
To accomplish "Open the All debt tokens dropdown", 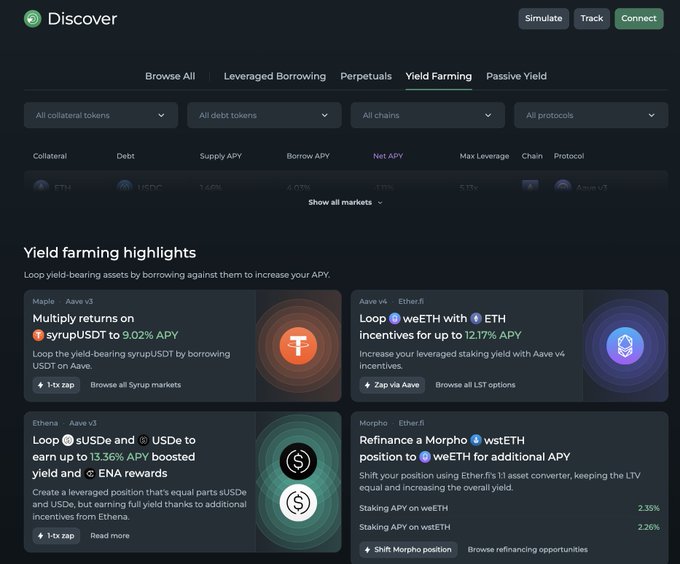I will (264, 115).
